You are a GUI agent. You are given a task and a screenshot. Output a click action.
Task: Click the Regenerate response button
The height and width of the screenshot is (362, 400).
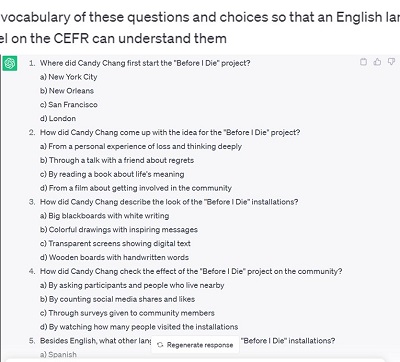pyautogui.click(x=195, y=345)
